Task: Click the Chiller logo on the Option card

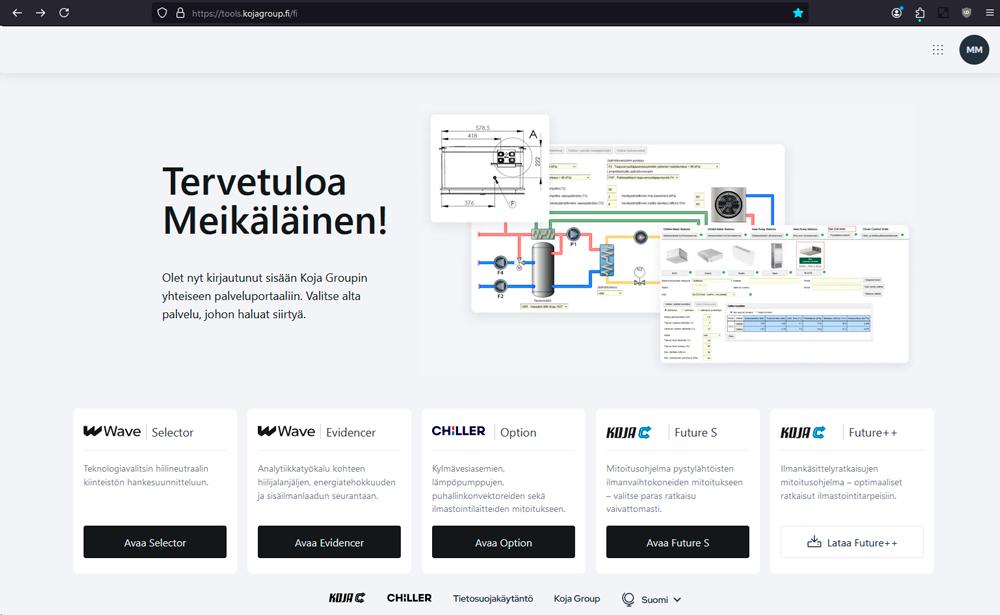Action: click(x=459, y=431)
